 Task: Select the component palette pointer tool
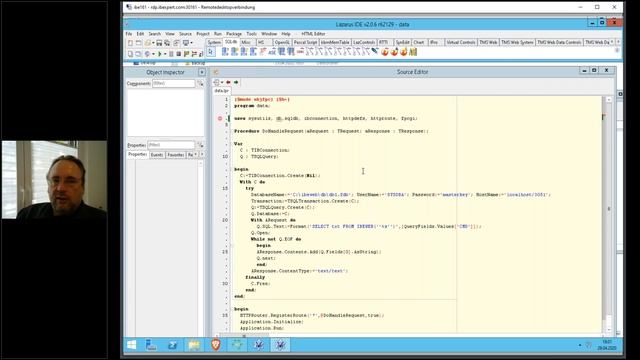coord(211,52)
